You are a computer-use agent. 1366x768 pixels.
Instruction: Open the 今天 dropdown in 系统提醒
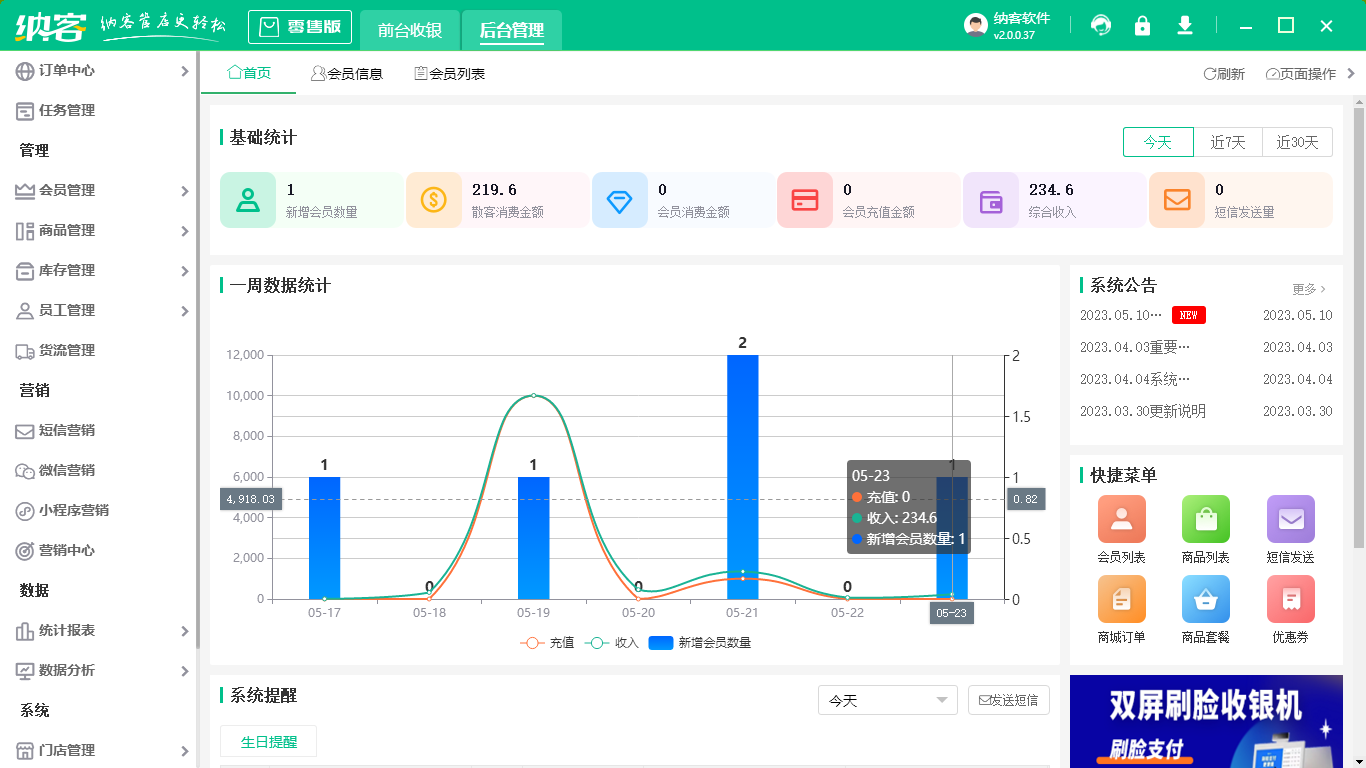point(888,700)
